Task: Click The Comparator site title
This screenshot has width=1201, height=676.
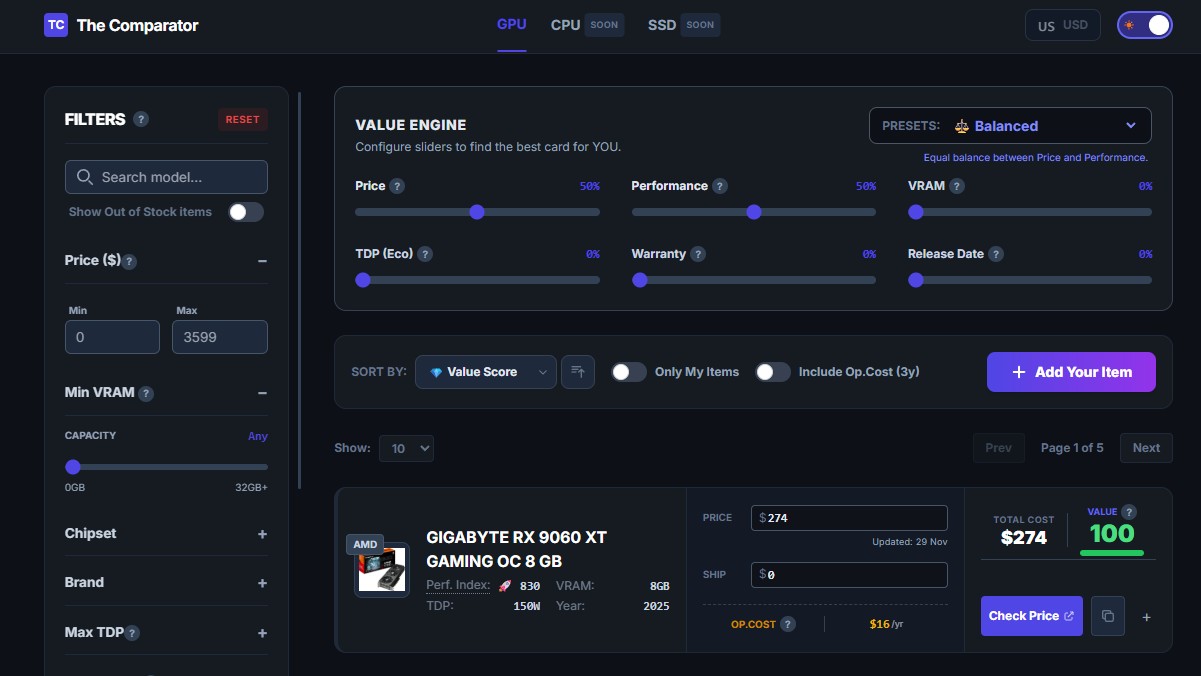Action: (138, 25)
